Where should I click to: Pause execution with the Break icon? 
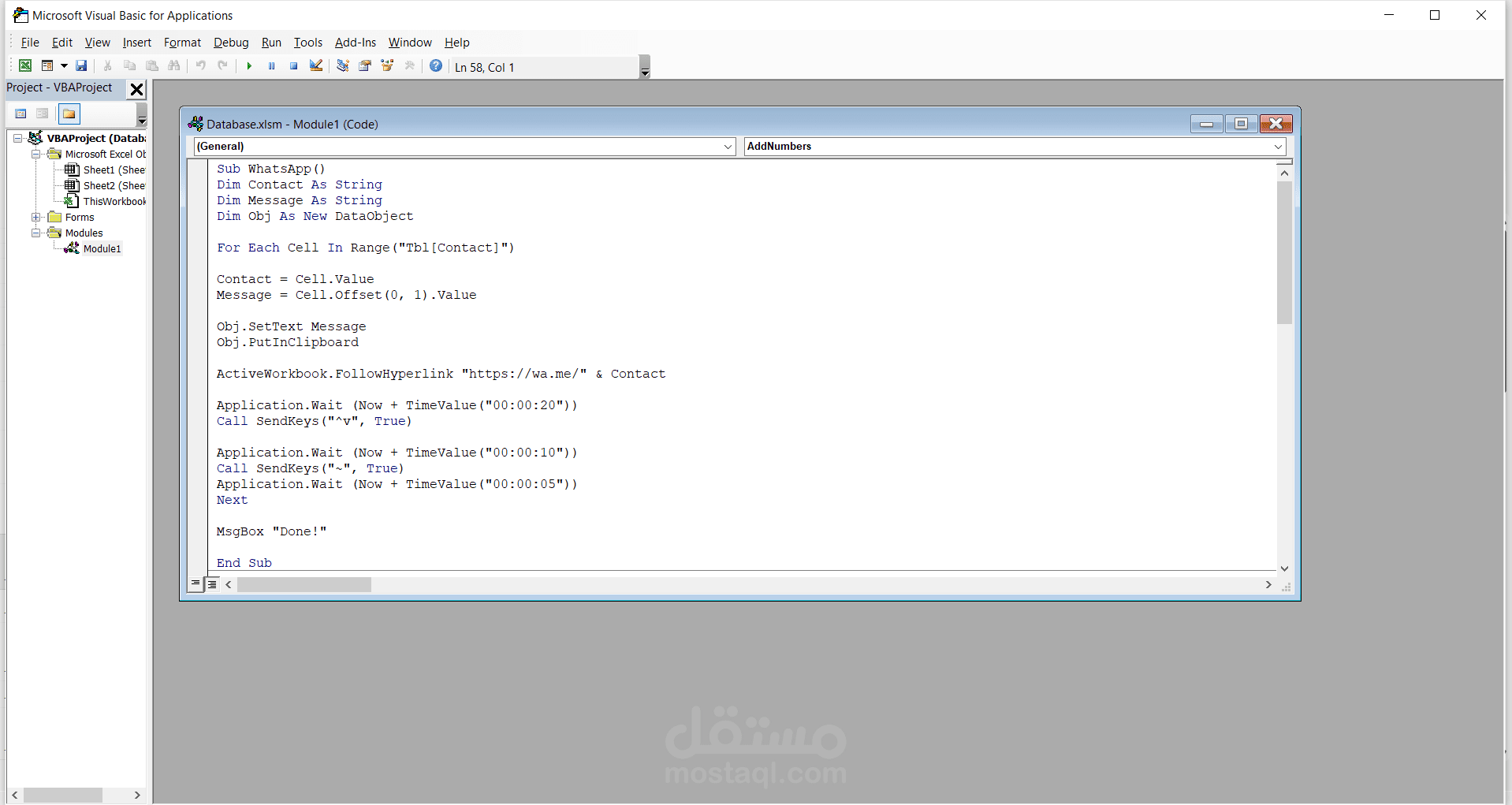pos(271,66)
